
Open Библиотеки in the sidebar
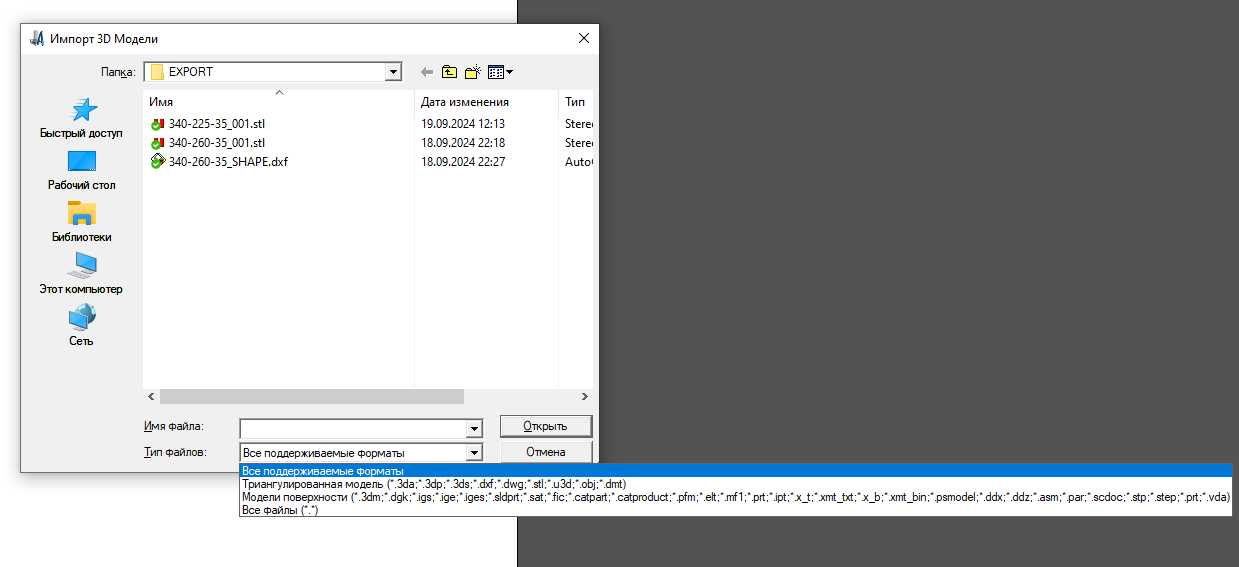point(81,222)
